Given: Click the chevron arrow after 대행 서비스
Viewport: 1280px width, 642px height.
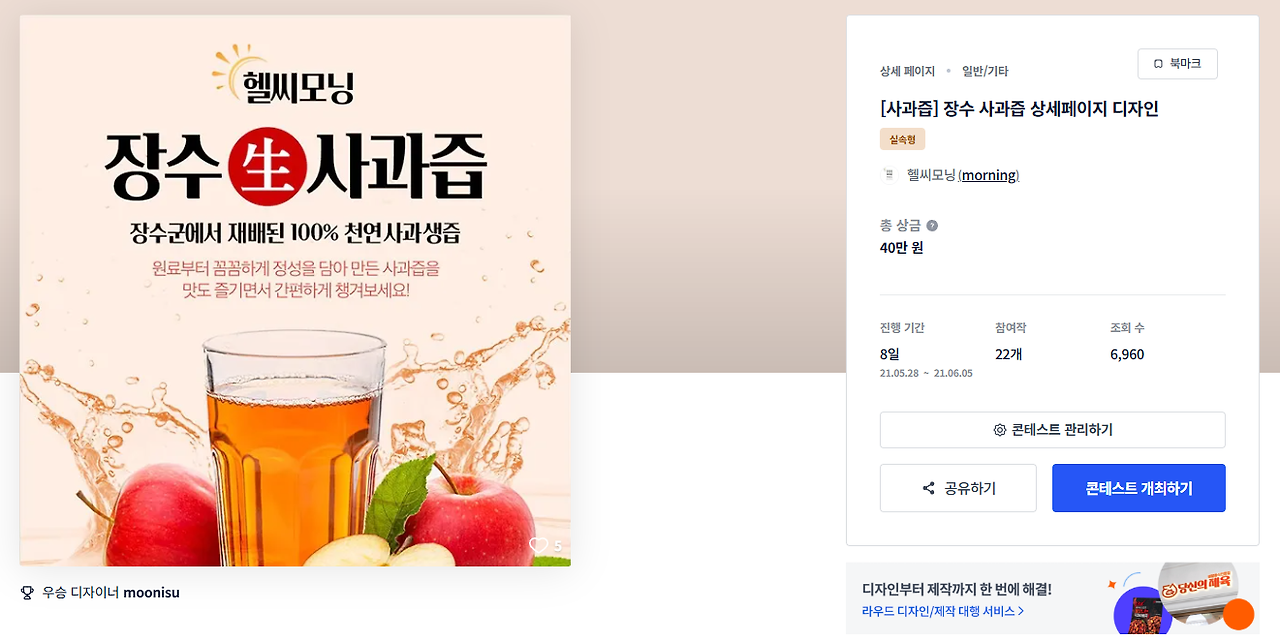Looking at the screenshot, I should tap(1020, 611).
